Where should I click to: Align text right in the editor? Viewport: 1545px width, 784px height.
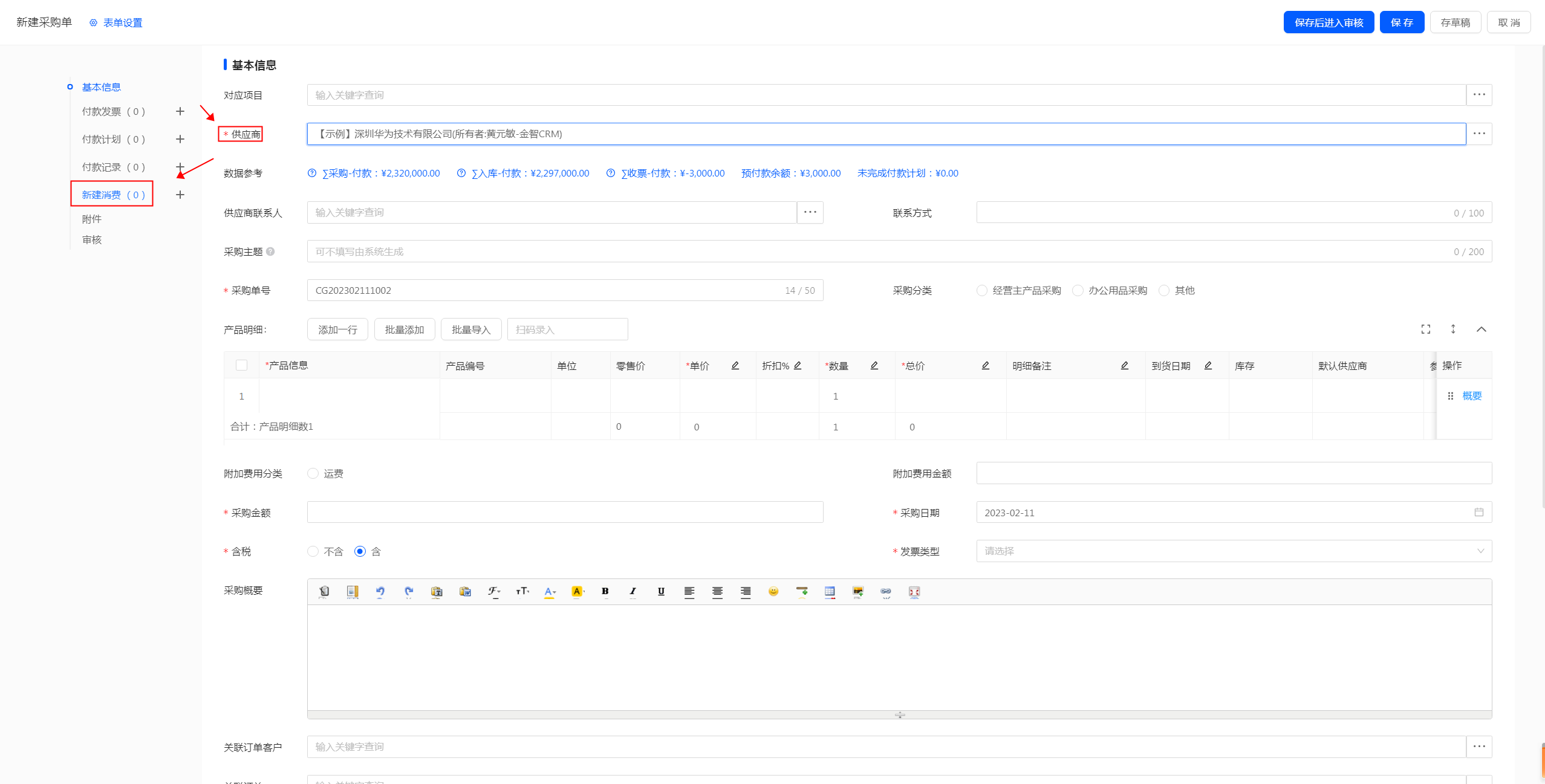(x=746, y=592)
